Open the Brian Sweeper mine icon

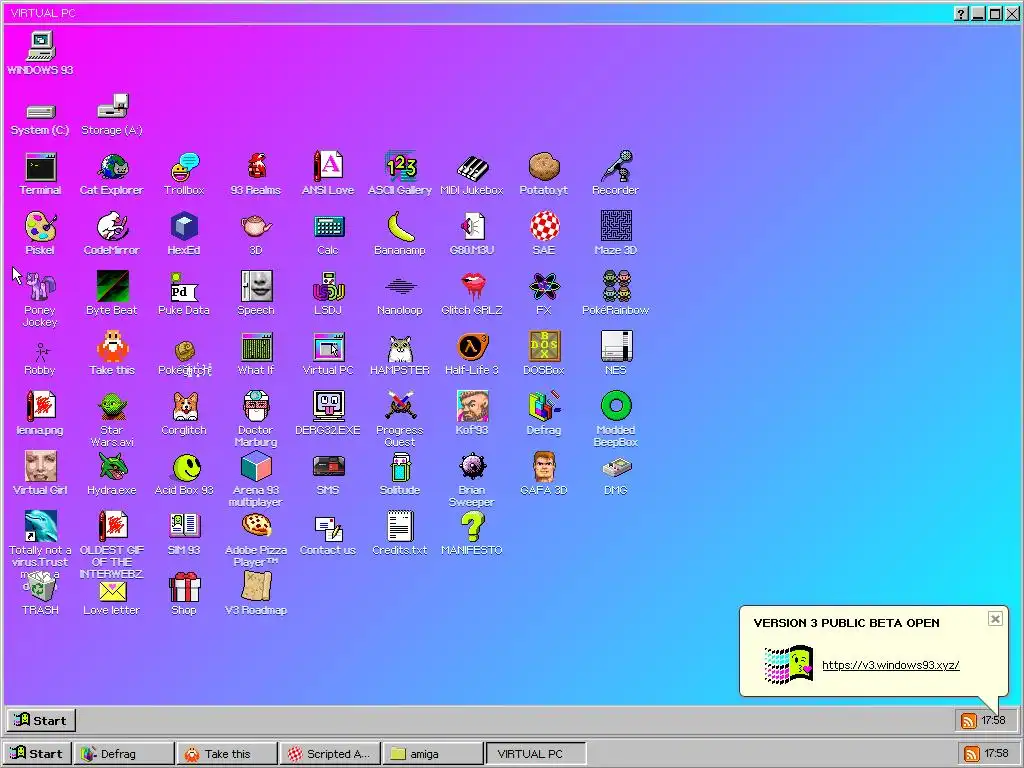(472, 479)
